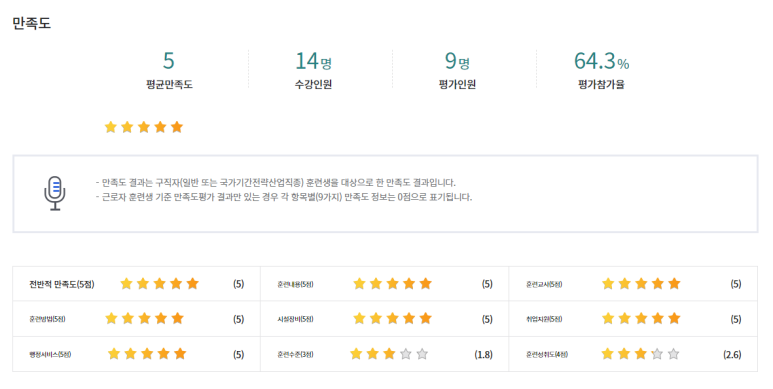The width and height of the screenshot is (773, 389).
Task: Click the 만족도 section heading
Action: coord(32,23)
